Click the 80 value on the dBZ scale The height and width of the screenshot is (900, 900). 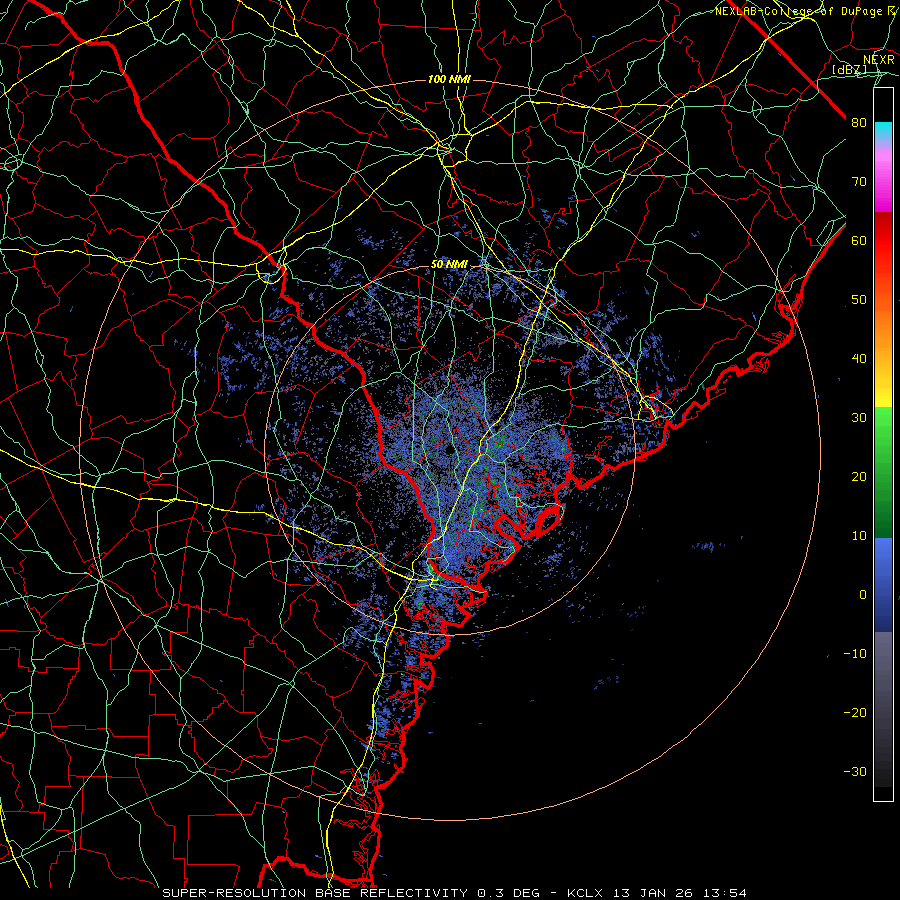tap(859, 123)
